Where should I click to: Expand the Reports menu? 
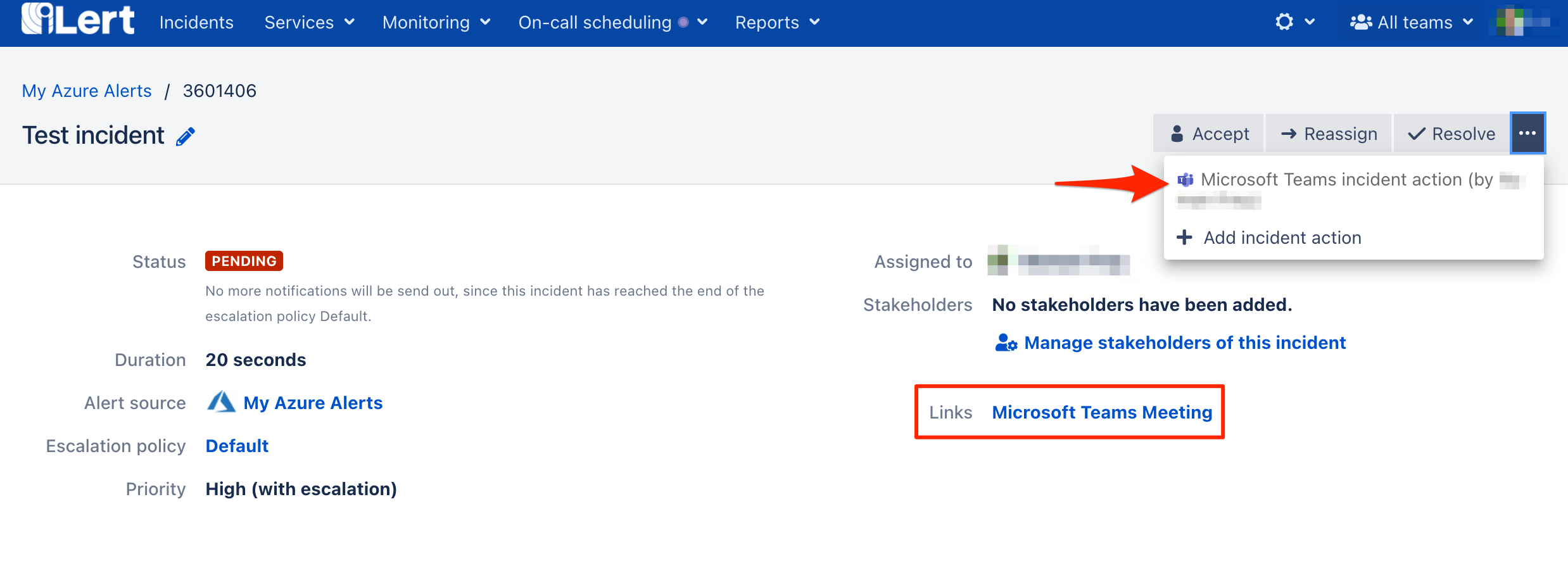tap(777, 23)
